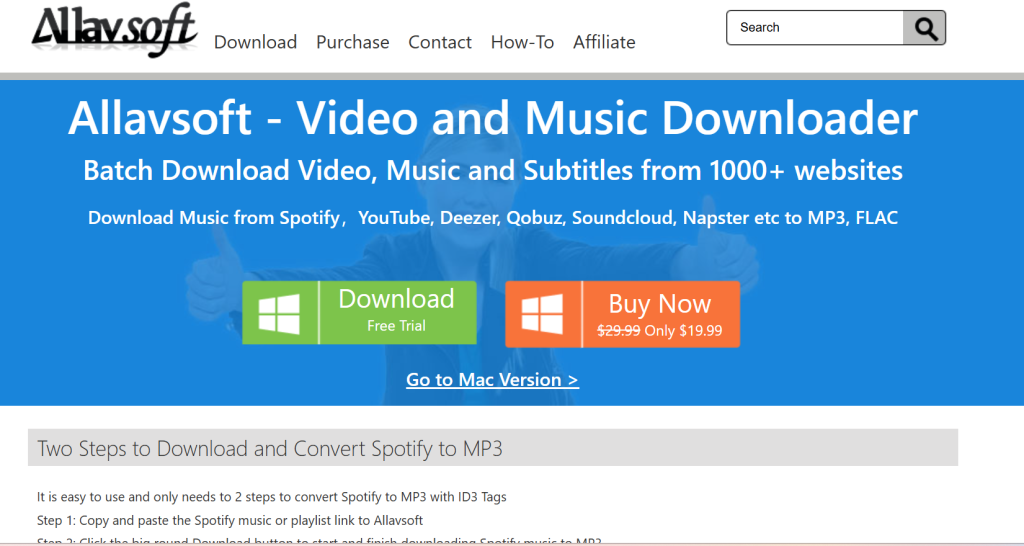The image size is (1024, 546).
Task: Go to the Purchase page
Action: tap(352, 42)
